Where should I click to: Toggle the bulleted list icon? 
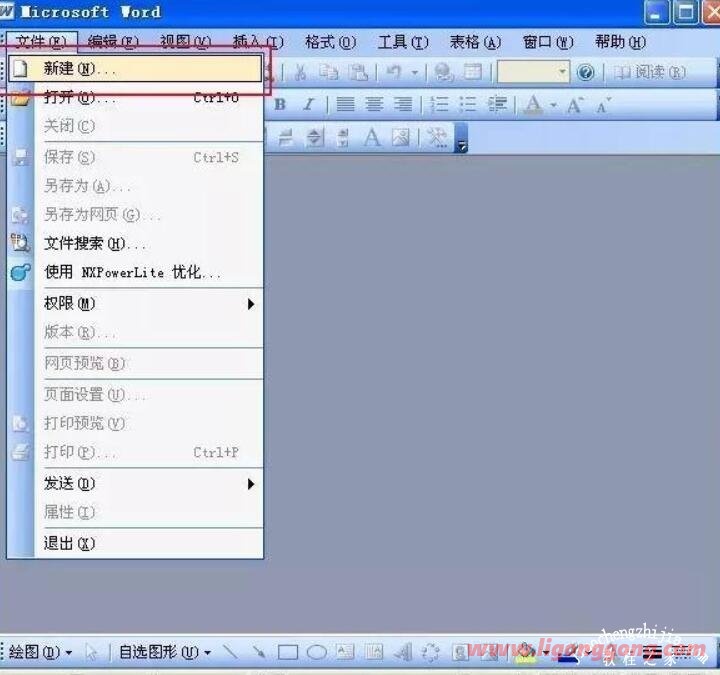point(468,105)
